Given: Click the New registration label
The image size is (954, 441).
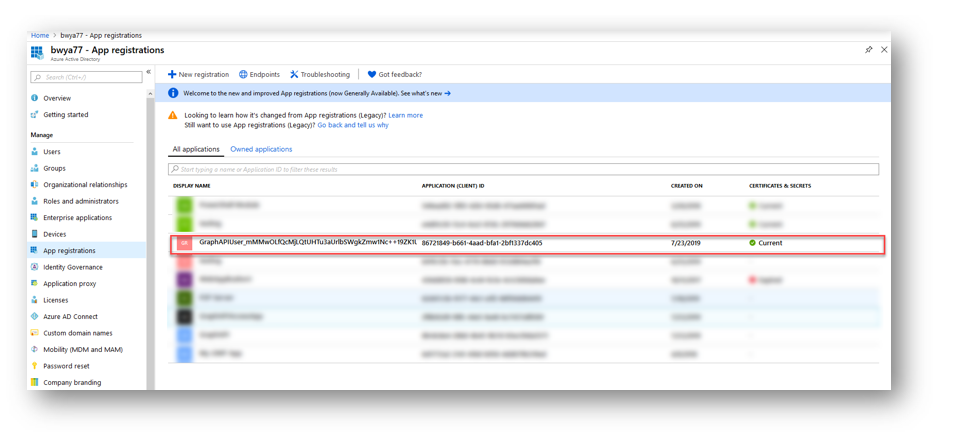Looking at the screenshot, I should 204,74.
